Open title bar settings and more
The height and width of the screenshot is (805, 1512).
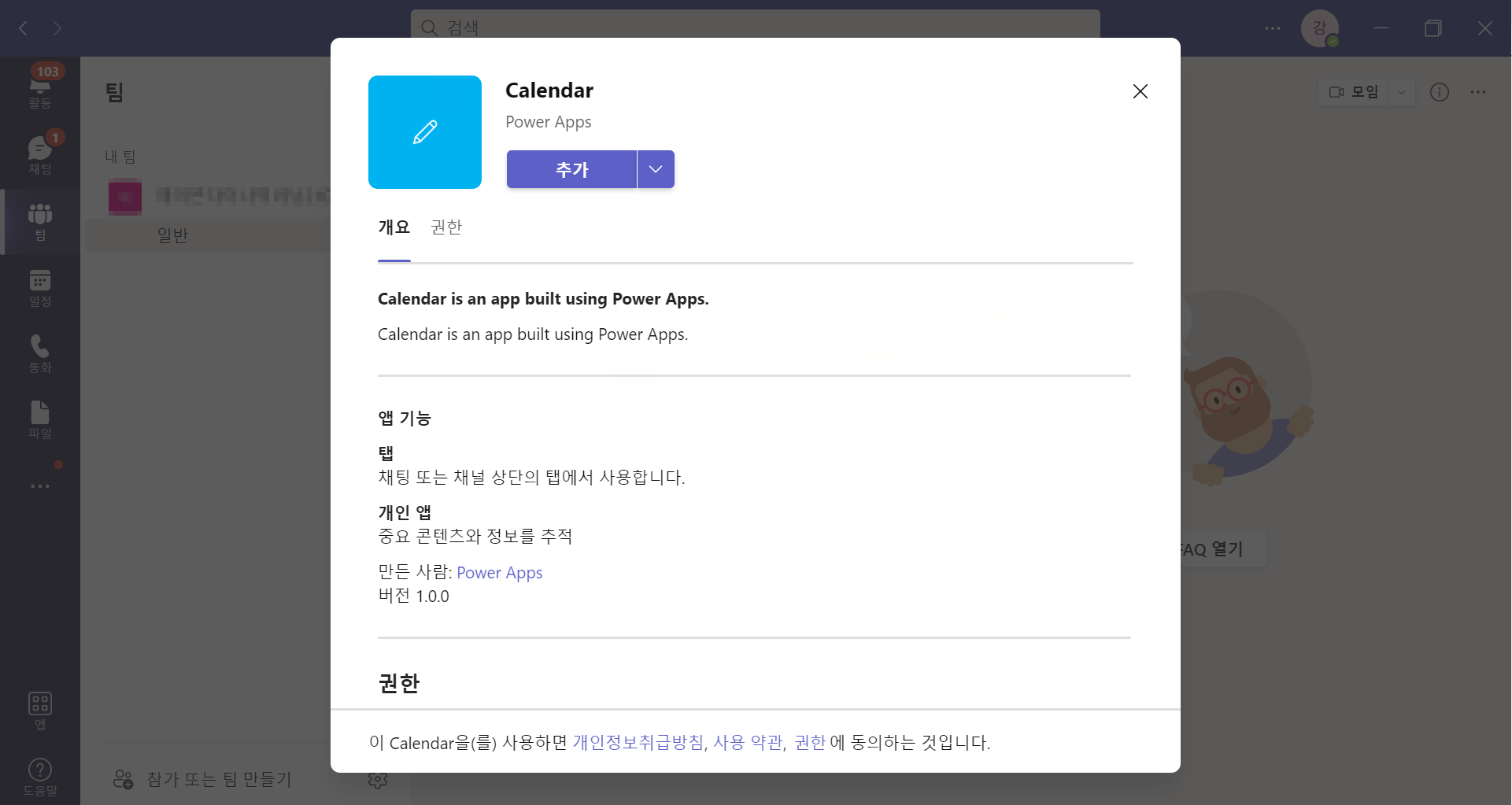[x=1273, y=28]
